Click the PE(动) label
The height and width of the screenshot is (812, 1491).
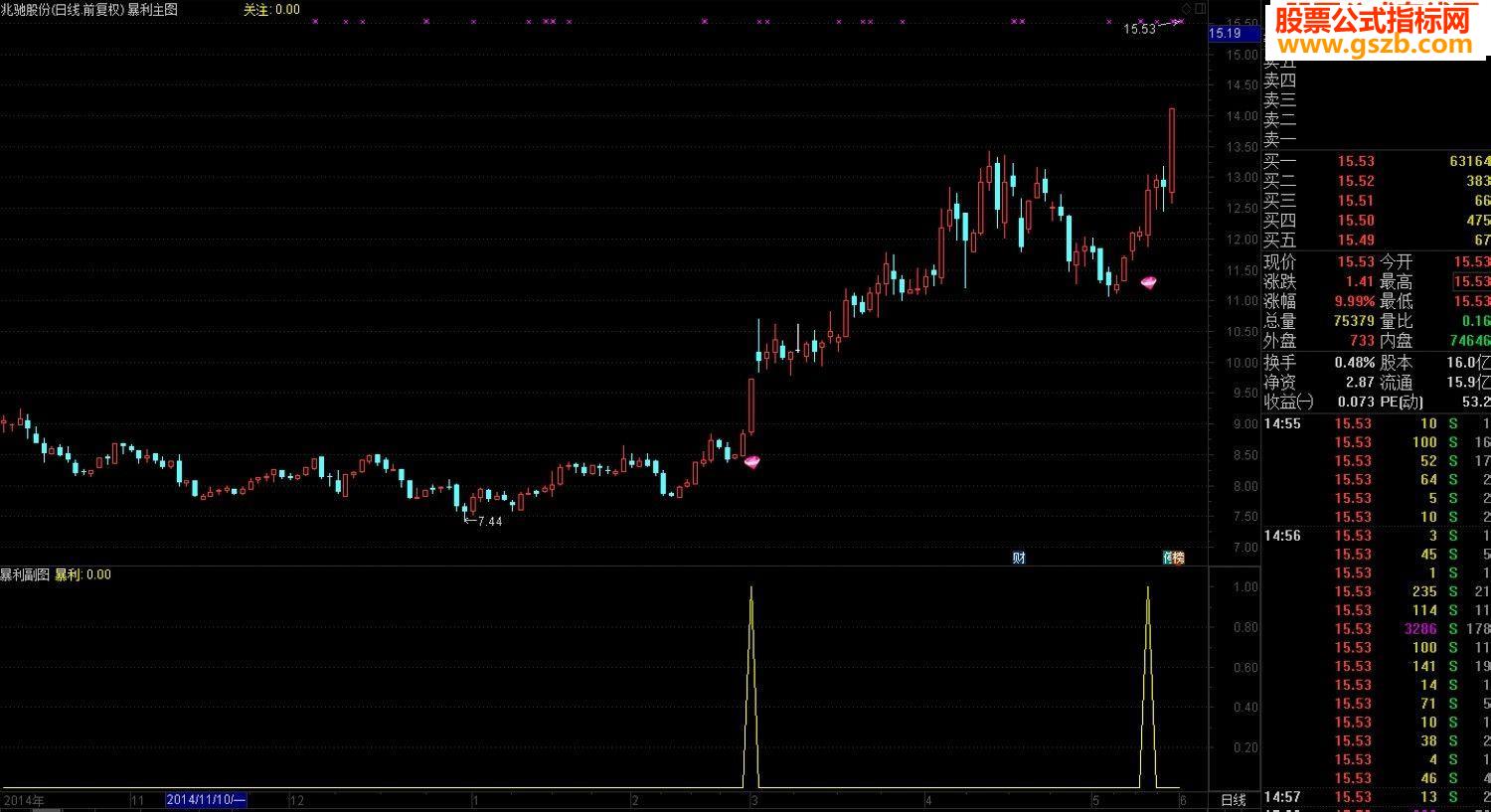click(x=1402, y=403)
